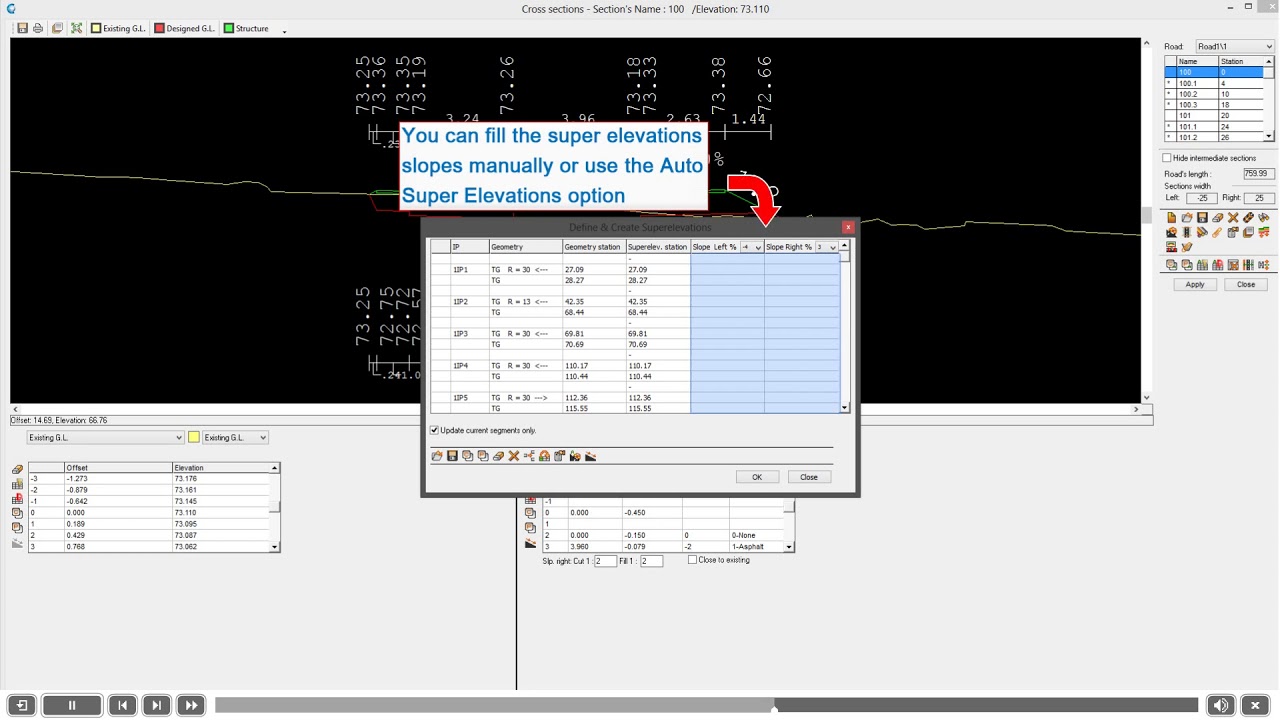Click OK in the Superelevations dialog
The width and height of the screenshot is (1280, 720).
point(757,477)
